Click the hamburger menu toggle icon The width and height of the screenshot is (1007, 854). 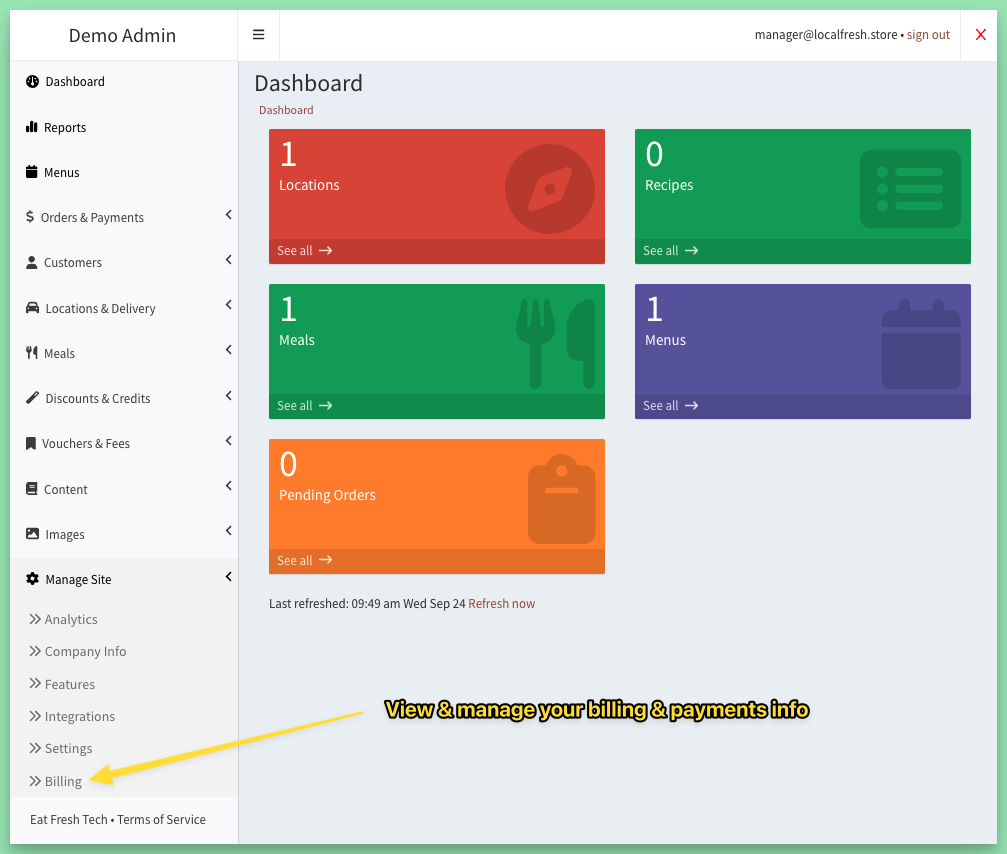pyautogui.click(x=258, y=35)
